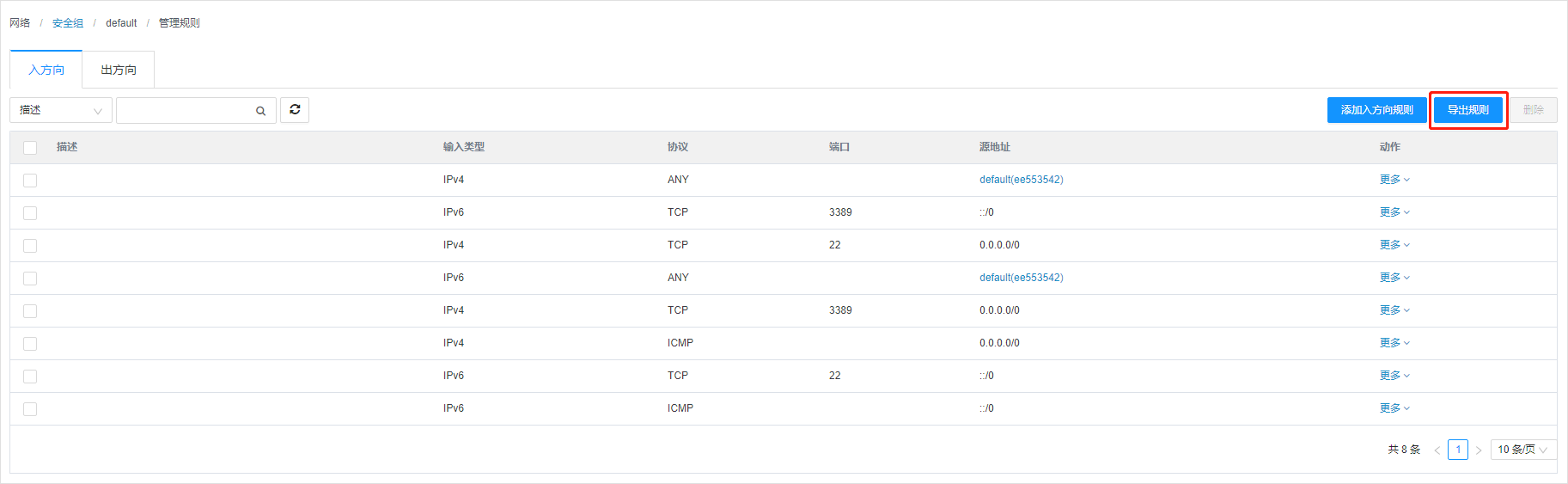Viewport: 1568px width, 484px height.
Task: Tick checkbox for IPv6 ICMP rule
Action: pyautogui.click(x=30, y=409)
